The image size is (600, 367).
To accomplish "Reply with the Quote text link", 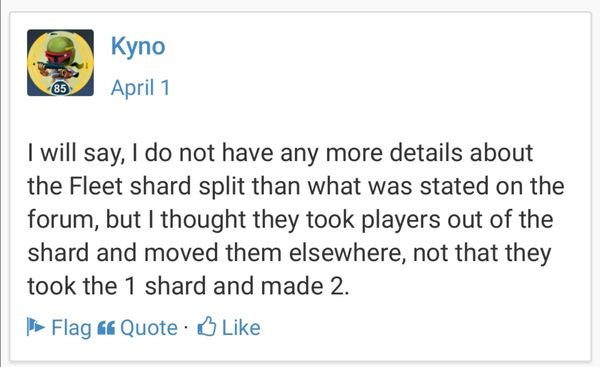I will [149, 328].
